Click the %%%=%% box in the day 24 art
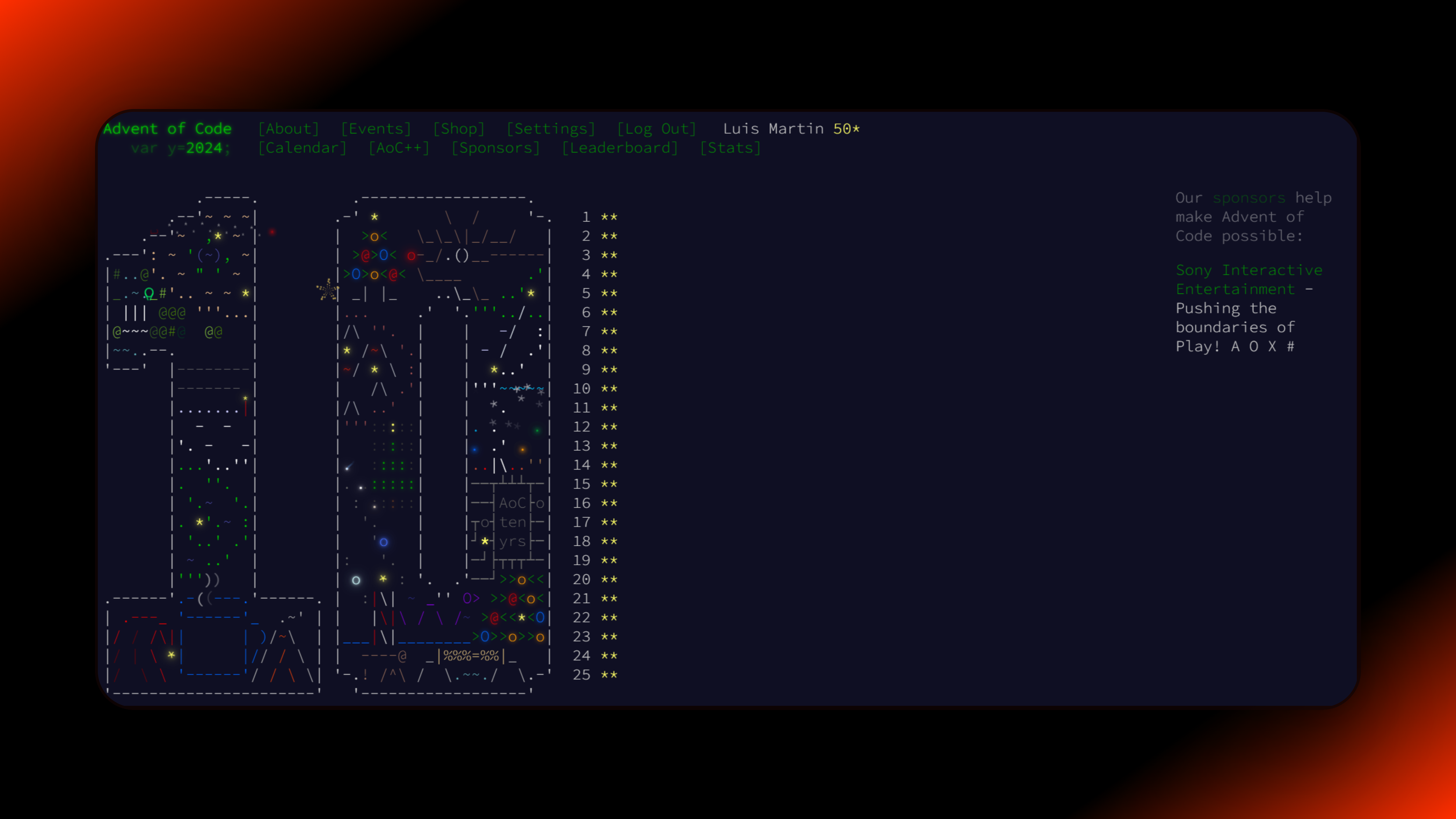Viewport: 1456px width, 819px height. 471,655
